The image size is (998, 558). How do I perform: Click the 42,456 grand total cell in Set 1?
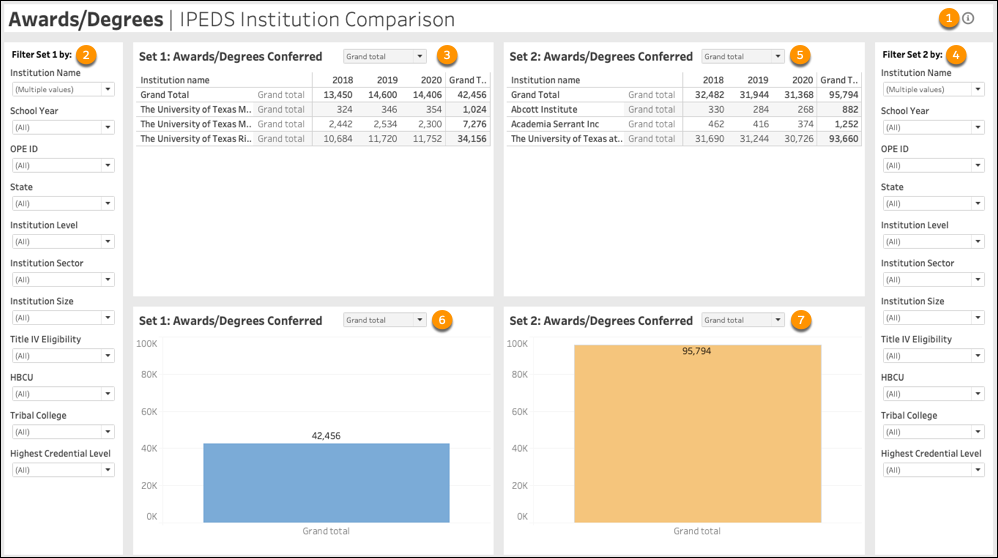(472, 95)
